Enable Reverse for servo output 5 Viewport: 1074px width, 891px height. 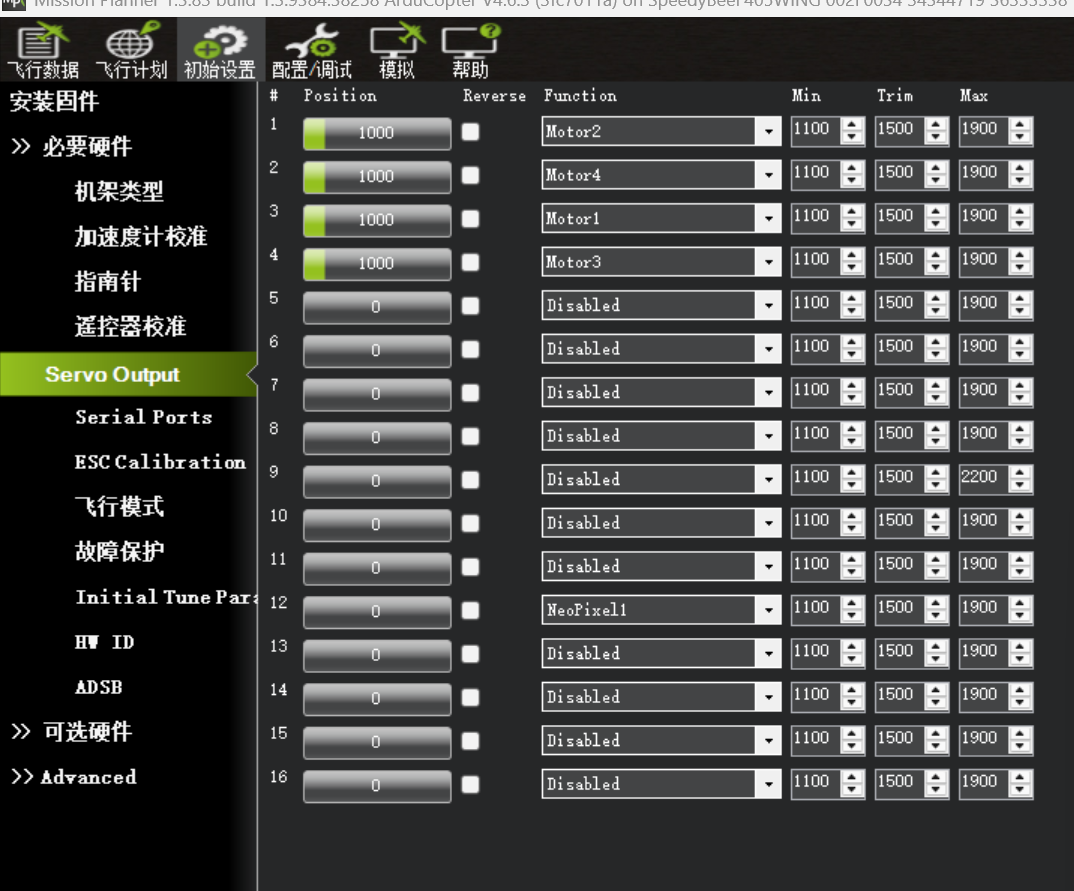471,306
